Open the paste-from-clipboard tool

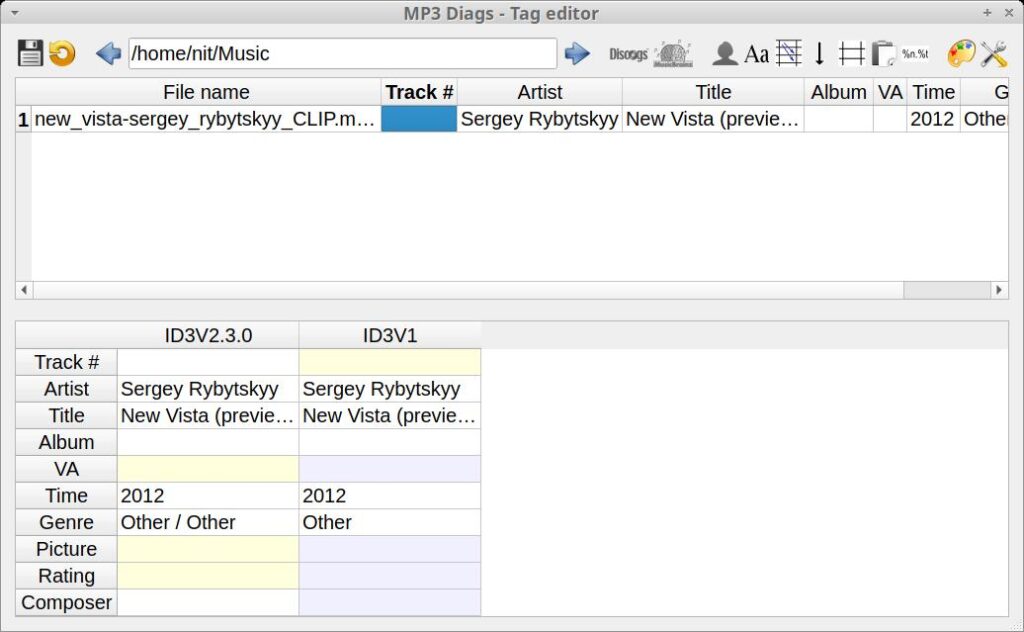click(882, 54)
